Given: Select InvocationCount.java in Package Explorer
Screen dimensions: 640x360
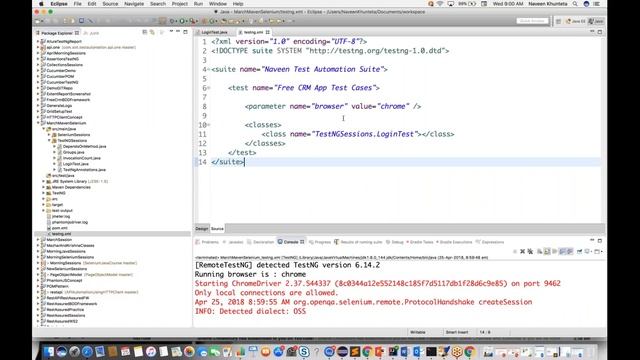Looking at the screenshot, I should coord(82,158).
